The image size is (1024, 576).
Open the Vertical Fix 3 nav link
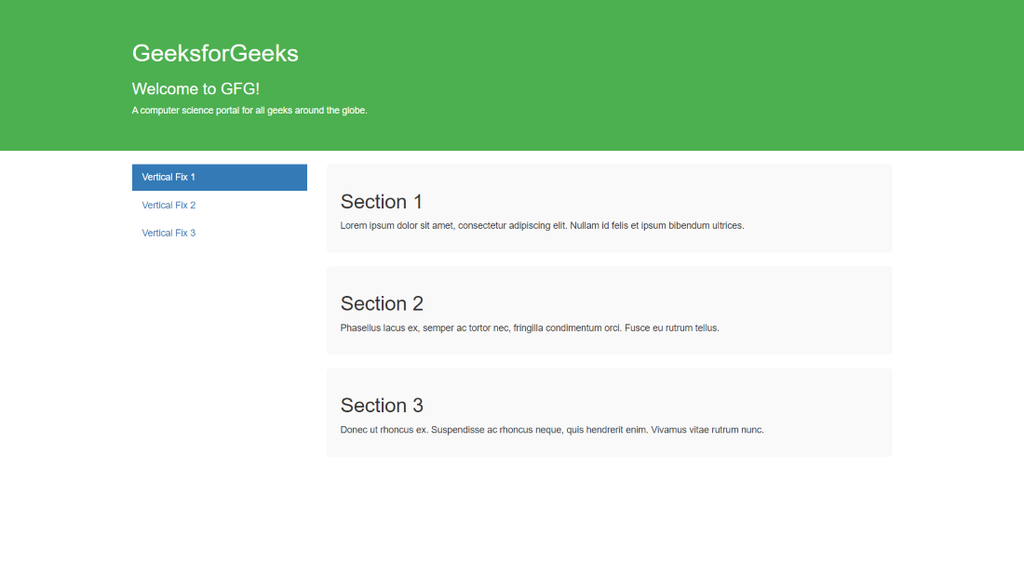(169, 233)
